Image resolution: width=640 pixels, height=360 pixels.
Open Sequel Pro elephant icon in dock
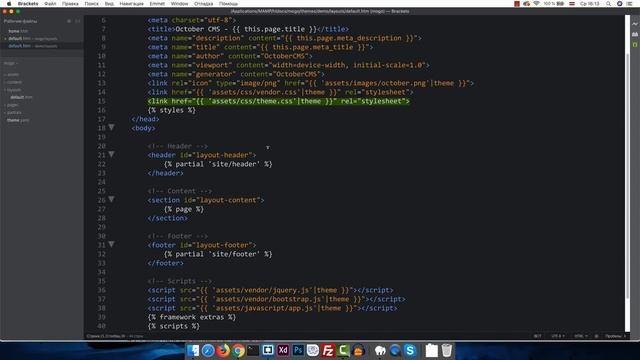click(x=380, y=351)
